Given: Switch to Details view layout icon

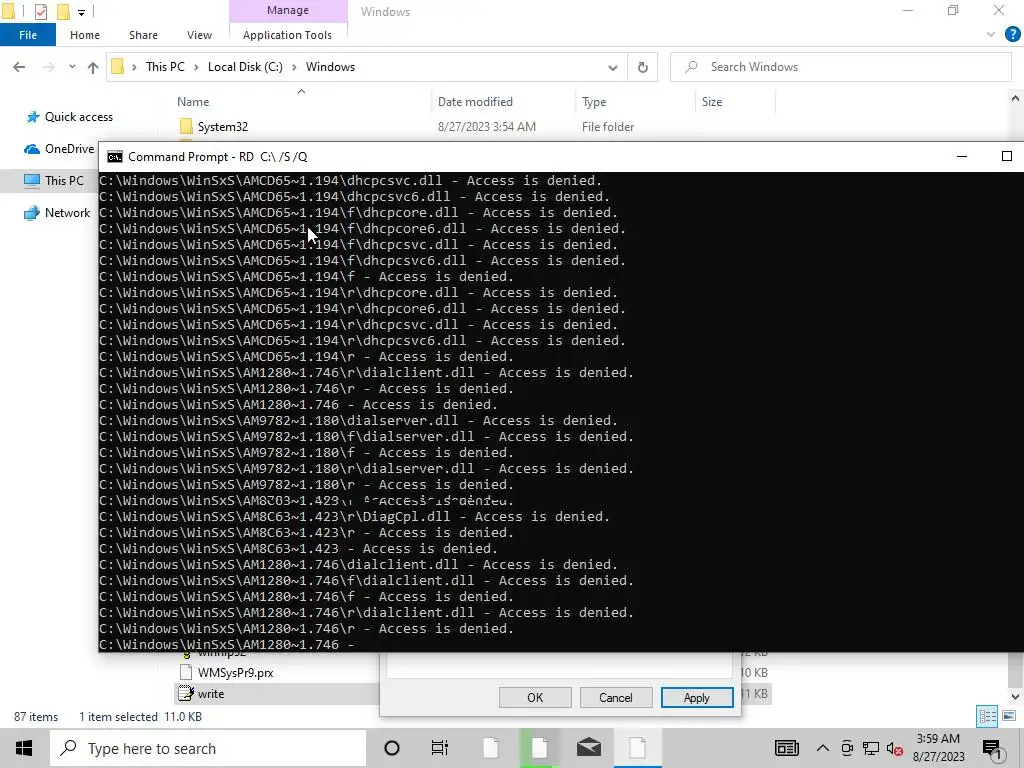Looking at the screenshot, I should [987, 716].
